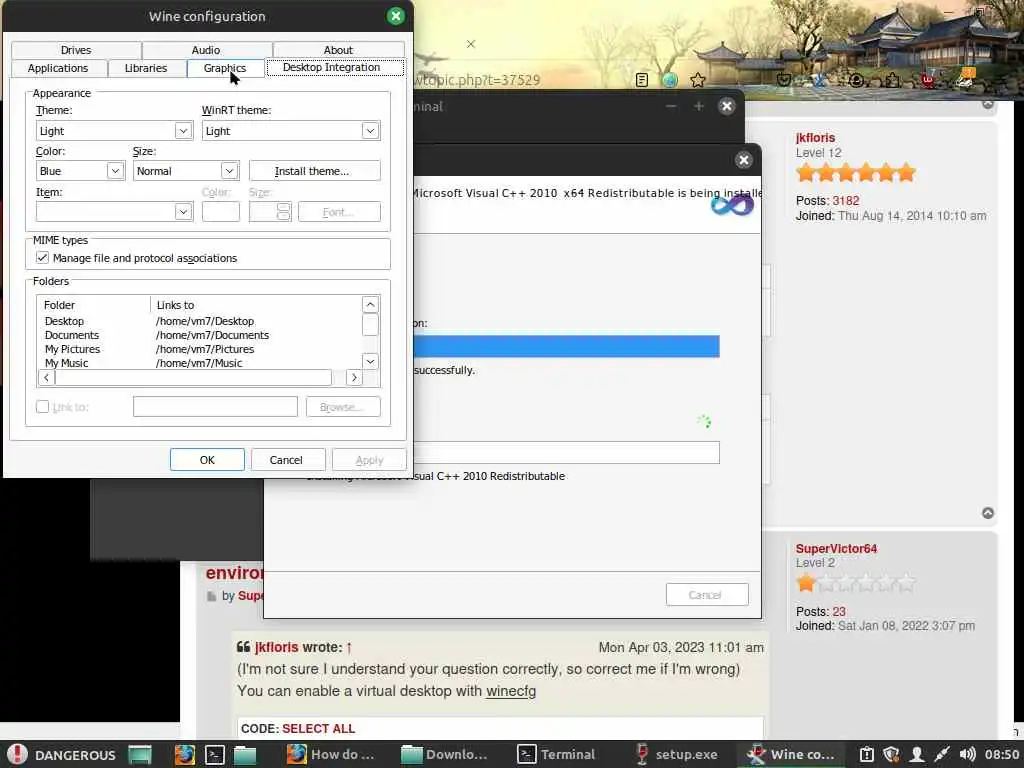
Task: Click the user tray icon
Action: coord(917,754)
